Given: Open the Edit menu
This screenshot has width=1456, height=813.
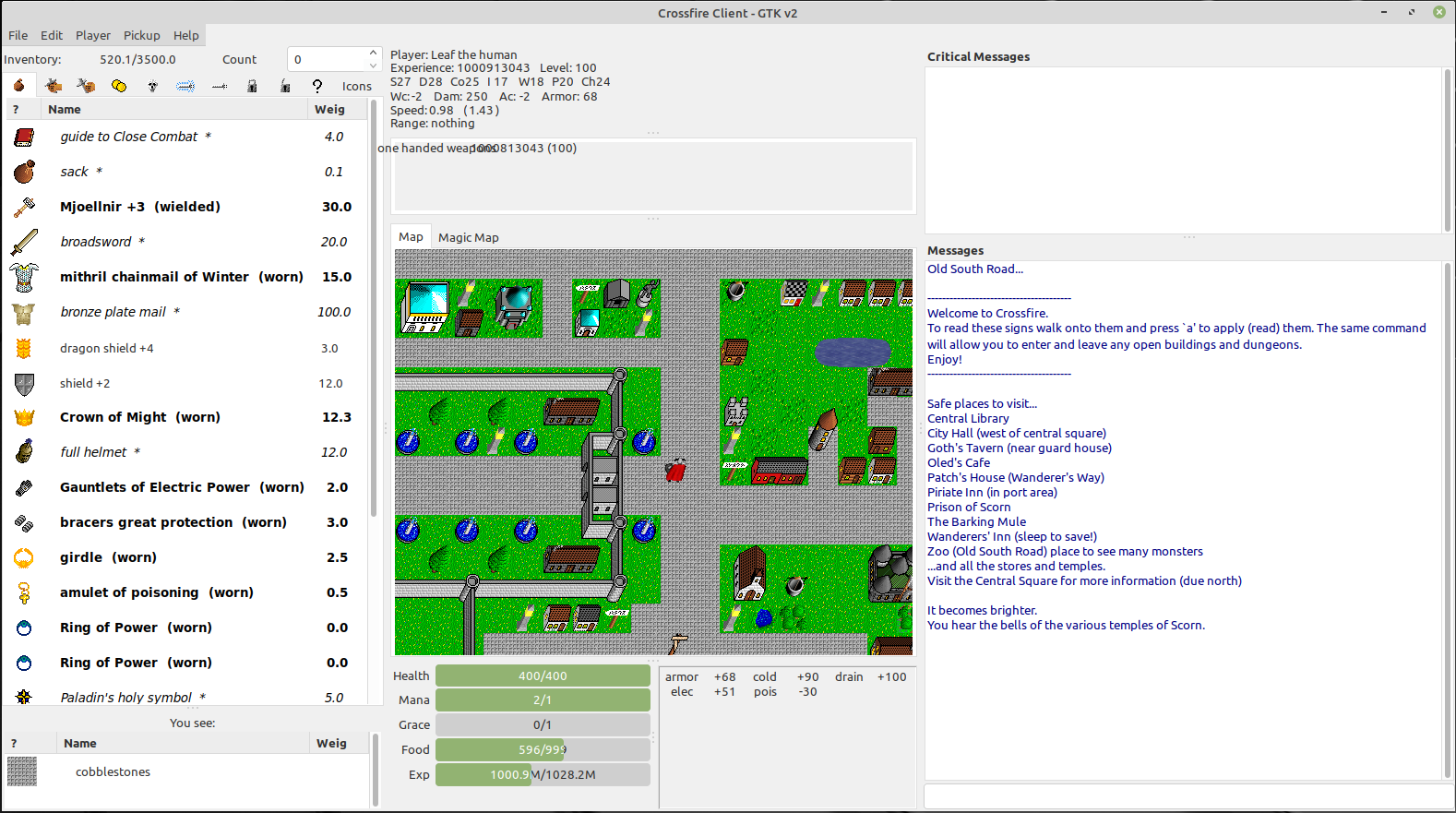Looking at the screenshot, I should point(52,35).
